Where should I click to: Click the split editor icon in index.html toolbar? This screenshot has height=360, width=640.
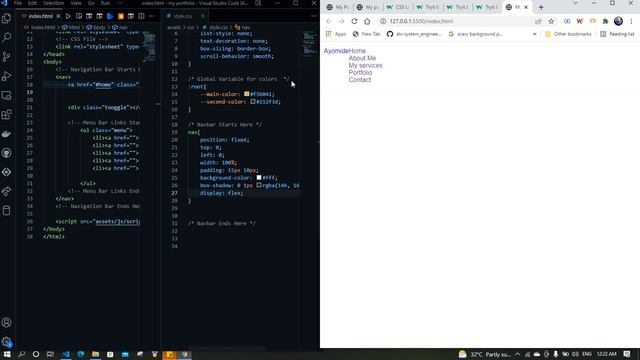[x=141, y=16]
